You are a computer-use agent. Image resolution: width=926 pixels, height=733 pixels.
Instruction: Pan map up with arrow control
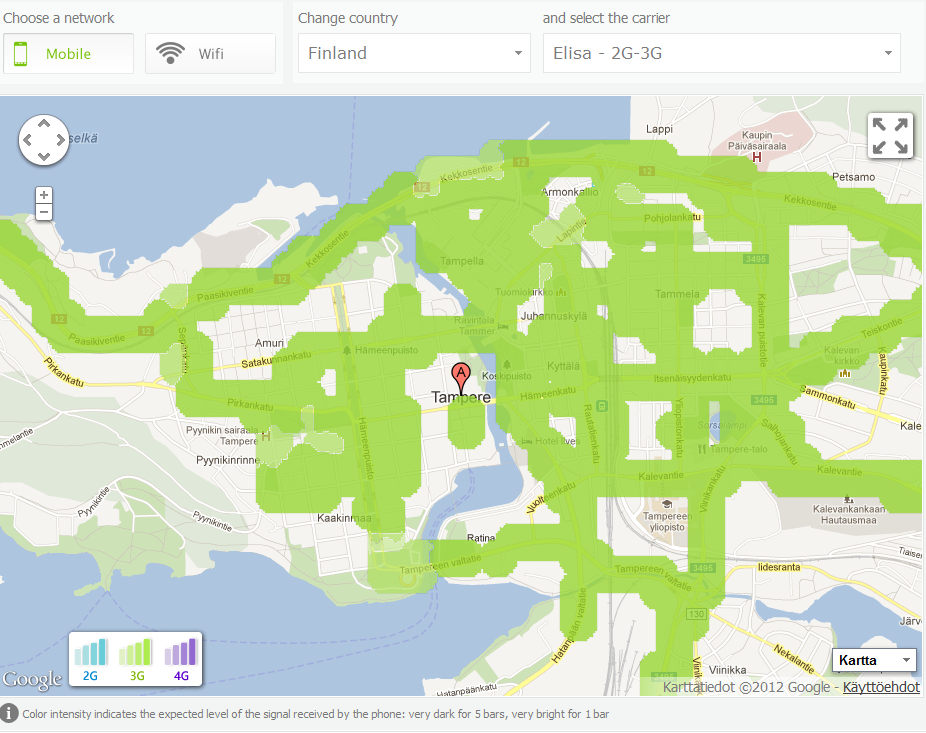pyautogui.click(x=44, y=123)
